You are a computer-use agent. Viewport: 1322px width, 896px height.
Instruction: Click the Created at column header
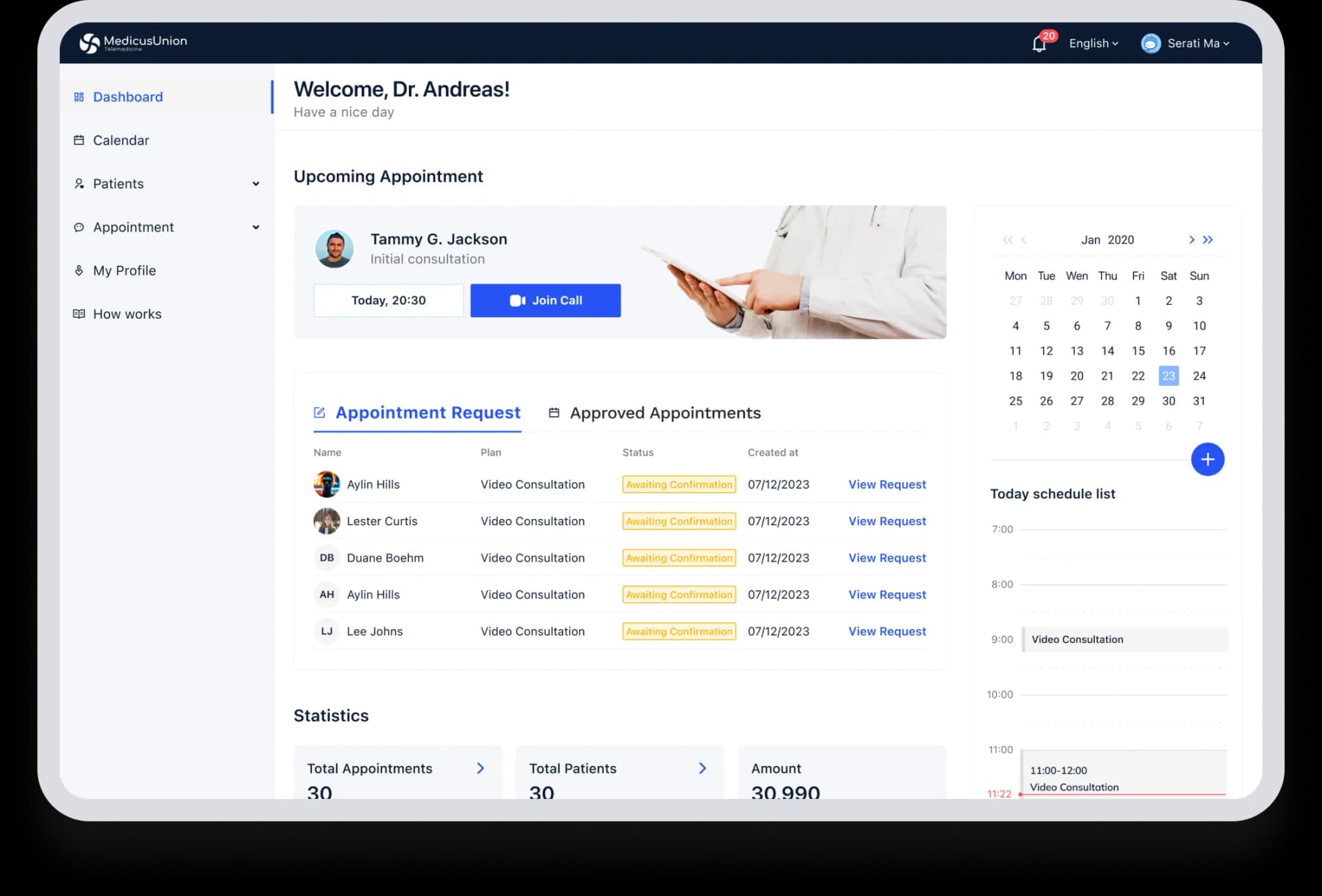tap(773, 453)
